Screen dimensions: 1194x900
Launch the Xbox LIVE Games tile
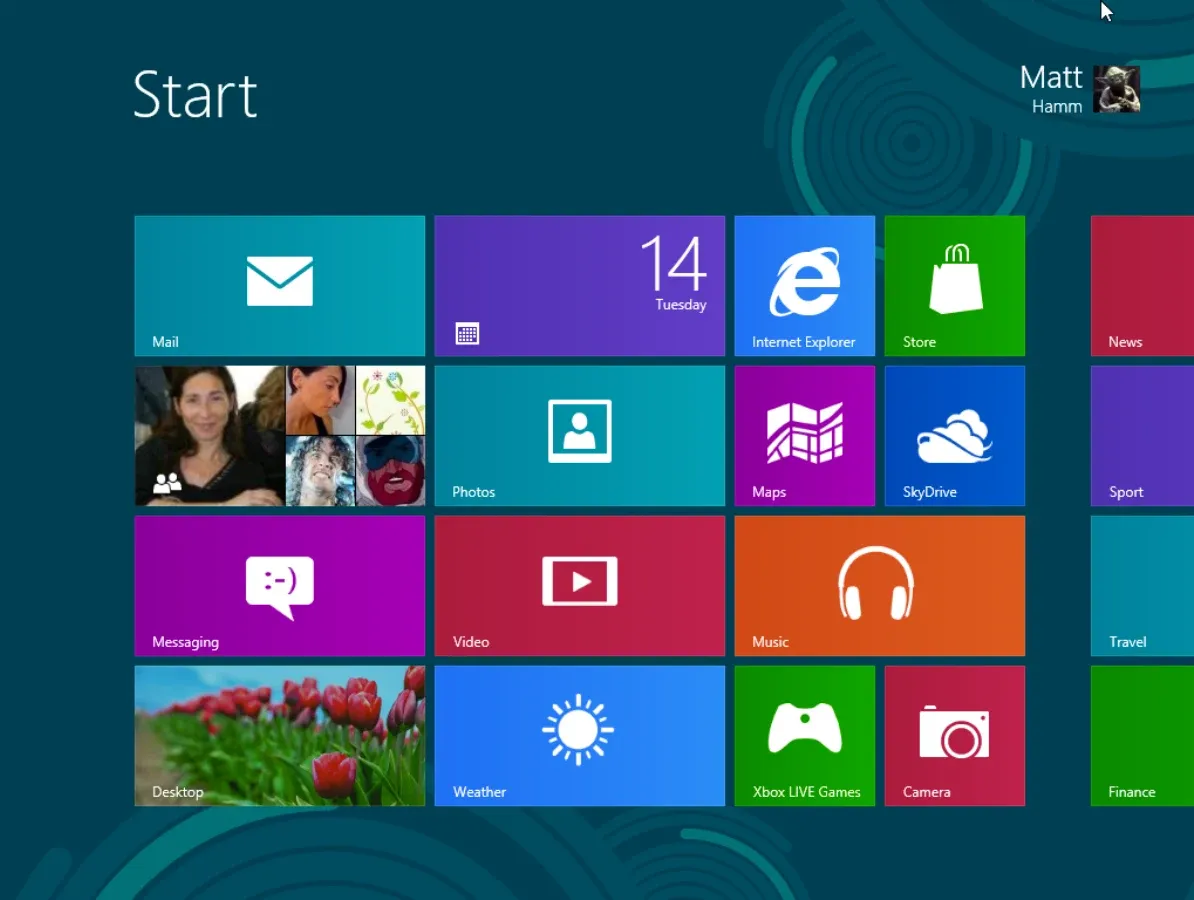pos(805,736)
